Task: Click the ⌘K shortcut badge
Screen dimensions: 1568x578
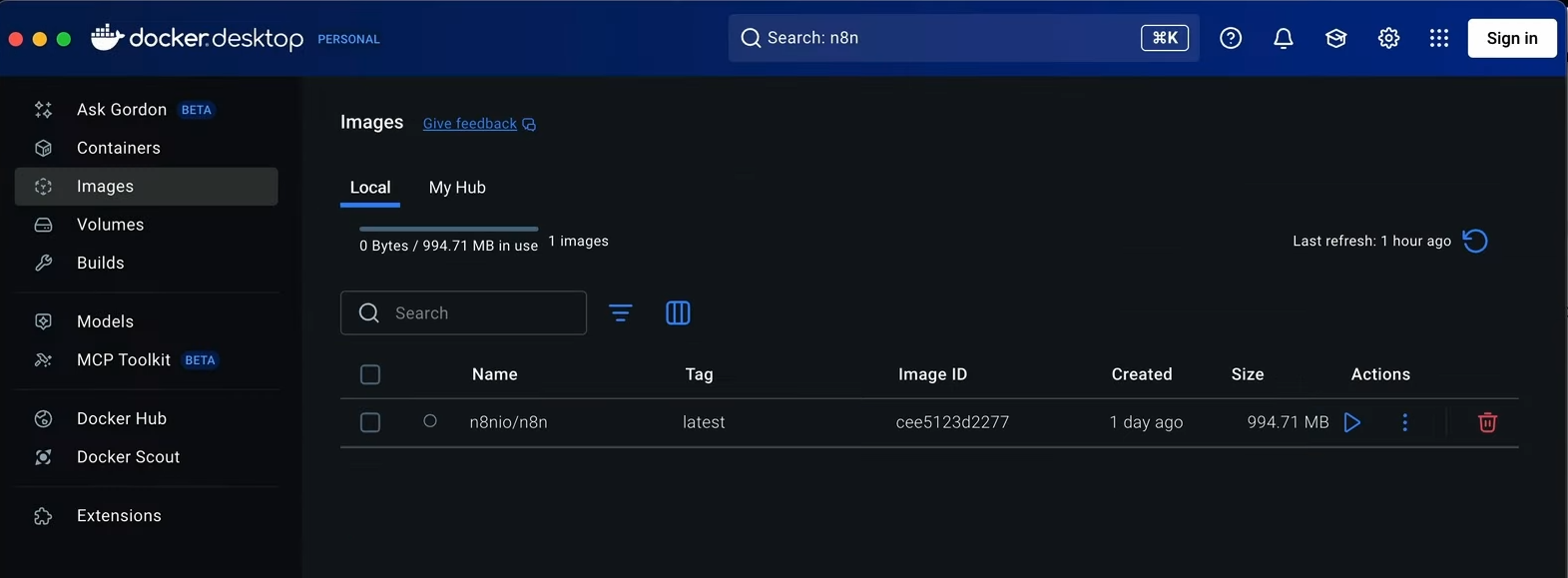Action: pos(1165,38)
